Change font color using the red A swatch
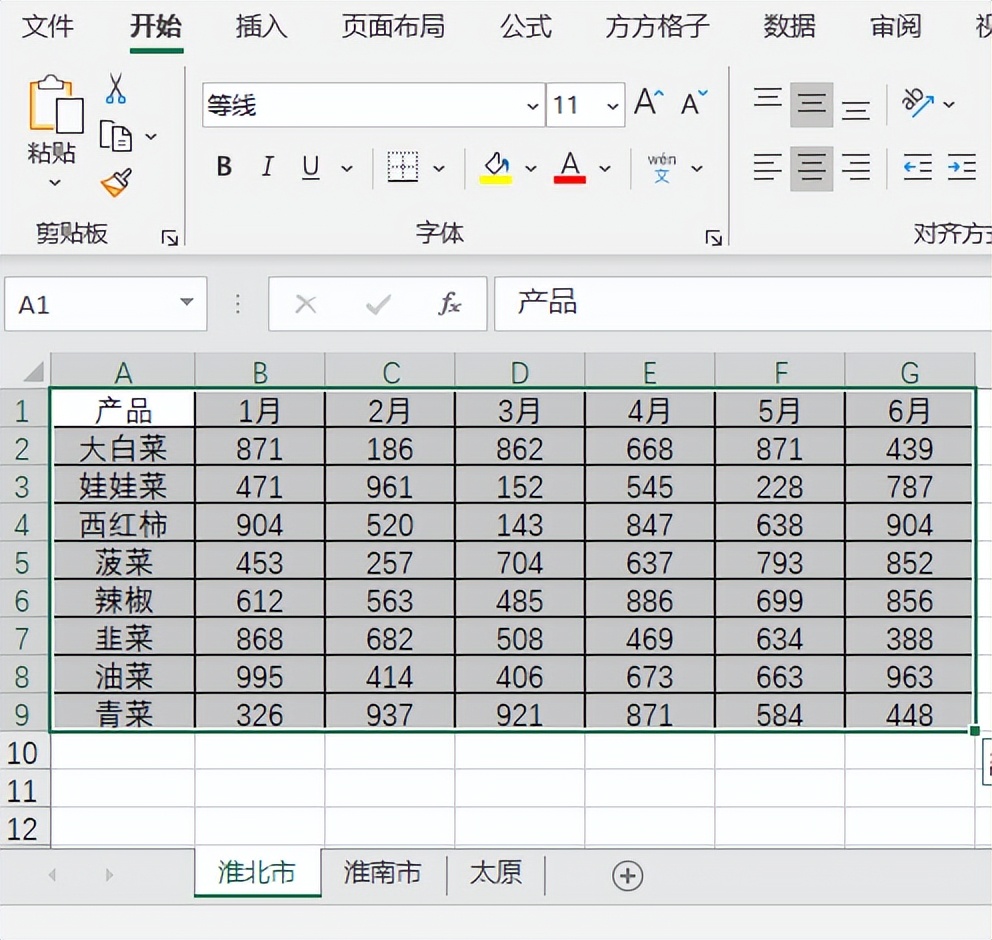Screen dimensions: 992x940 tap(568, 166)
